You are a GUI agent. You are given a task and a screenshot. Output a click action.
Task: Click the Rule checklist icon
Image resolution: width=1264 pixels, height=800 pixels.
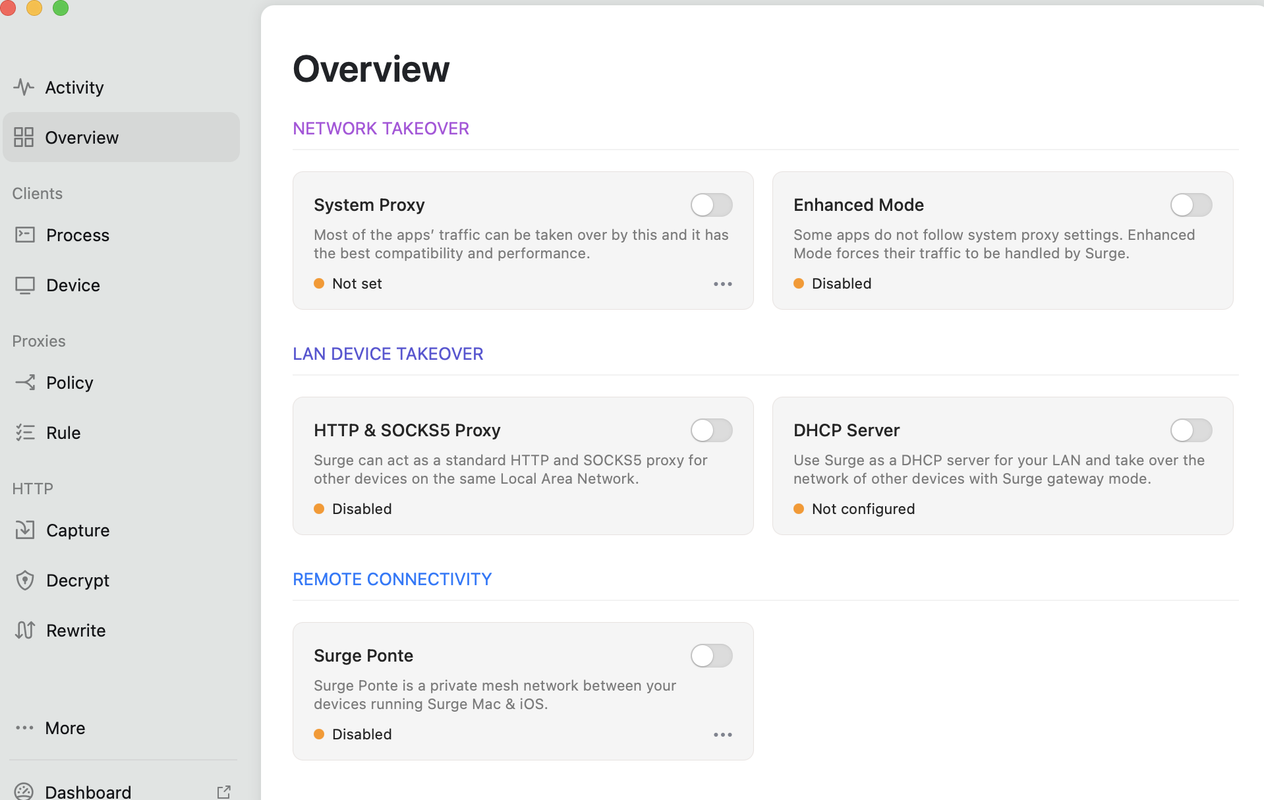pyautogui.click(x=25, y=432)
